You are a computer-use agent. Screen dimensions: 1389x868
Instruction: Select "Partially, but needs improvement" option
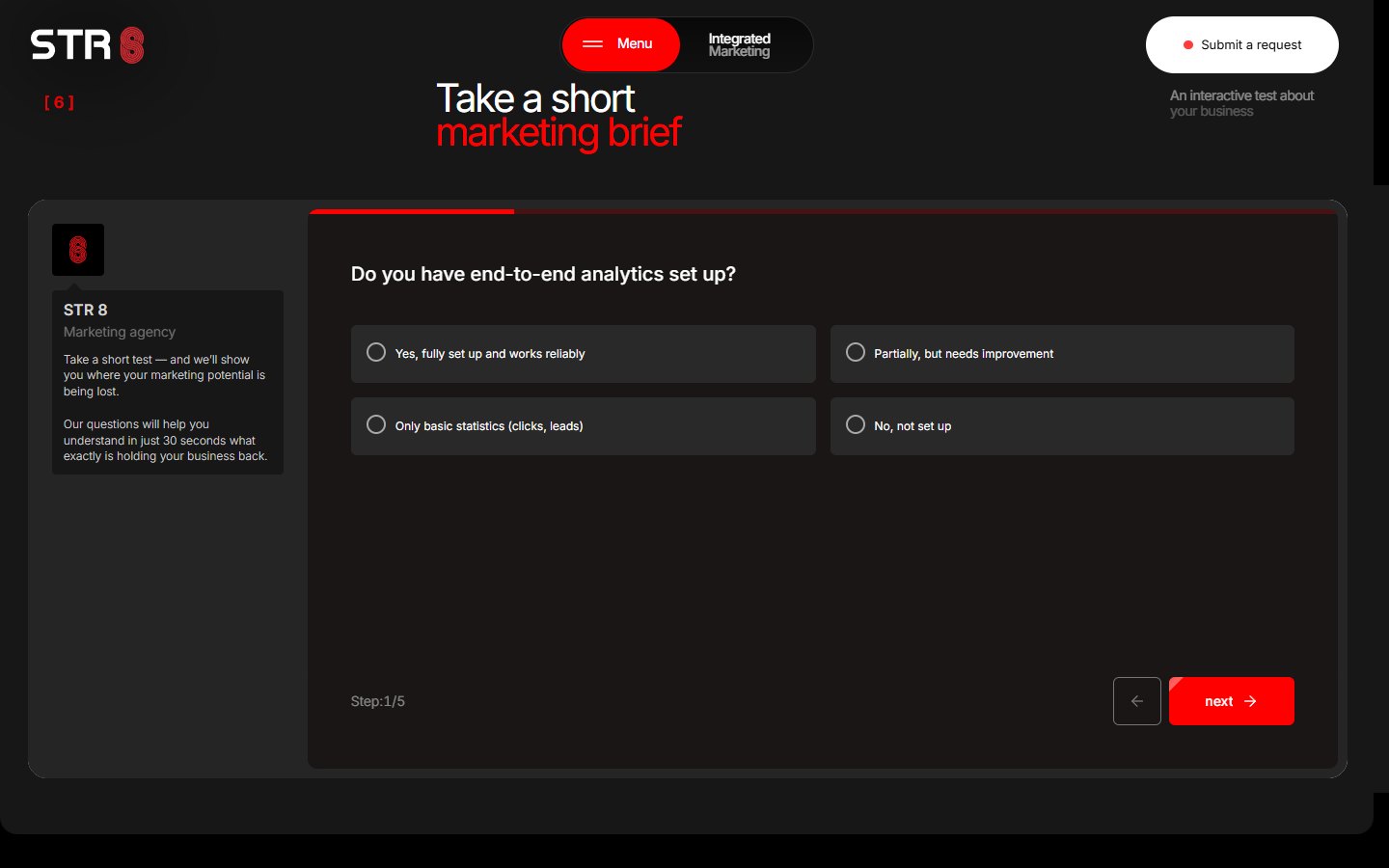point(1062,354)
